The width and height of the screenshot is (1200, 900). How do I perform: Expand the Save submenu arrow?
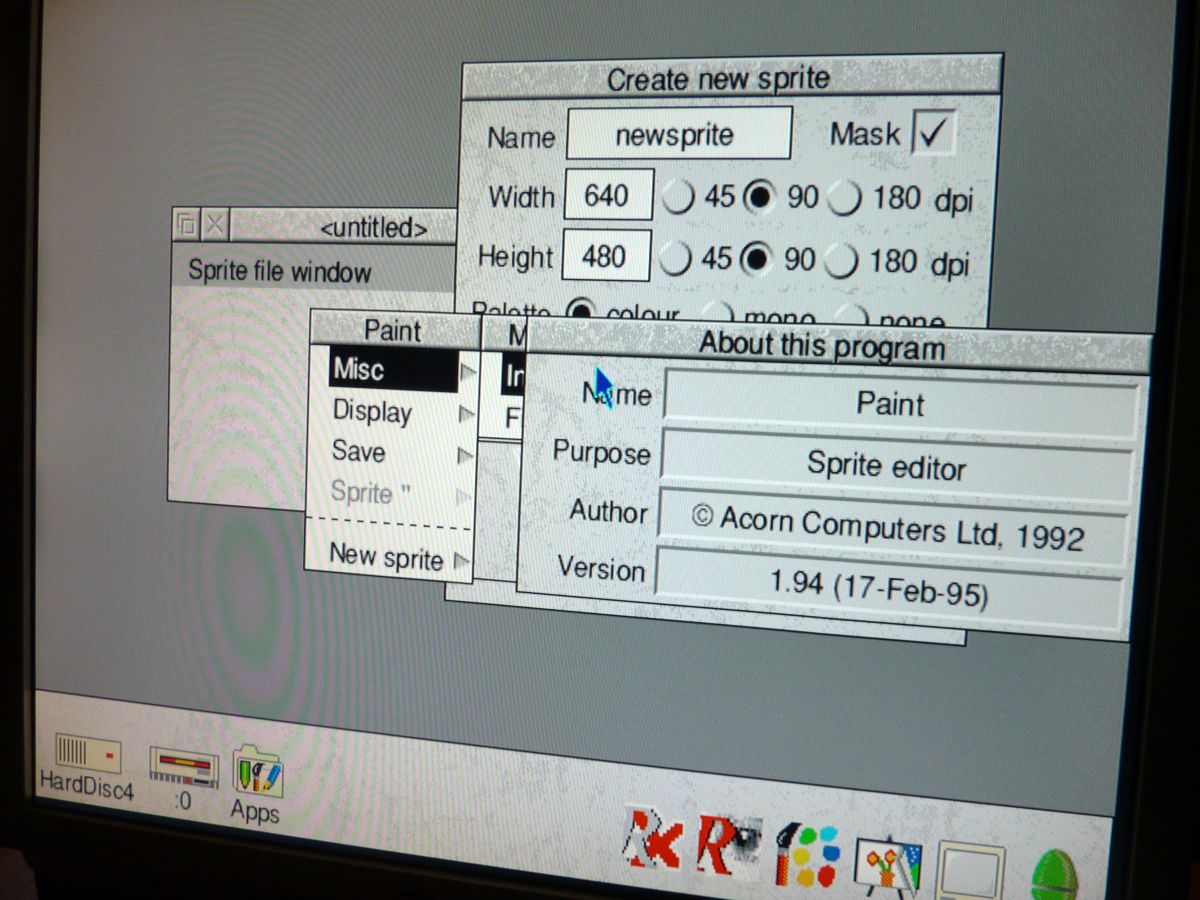tap(464, 456)
